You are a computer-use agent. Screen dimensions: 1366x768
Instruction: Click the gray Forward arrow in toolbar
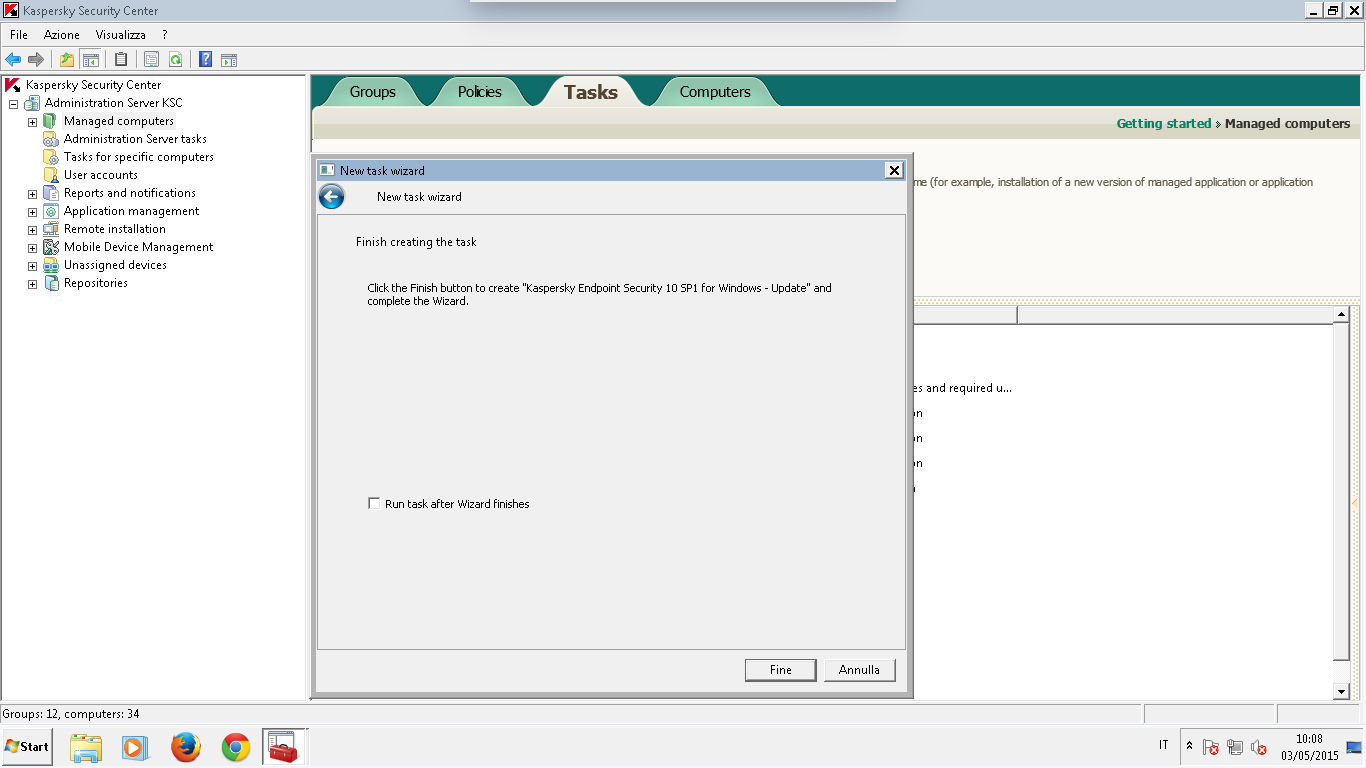(x=36, y=59)
